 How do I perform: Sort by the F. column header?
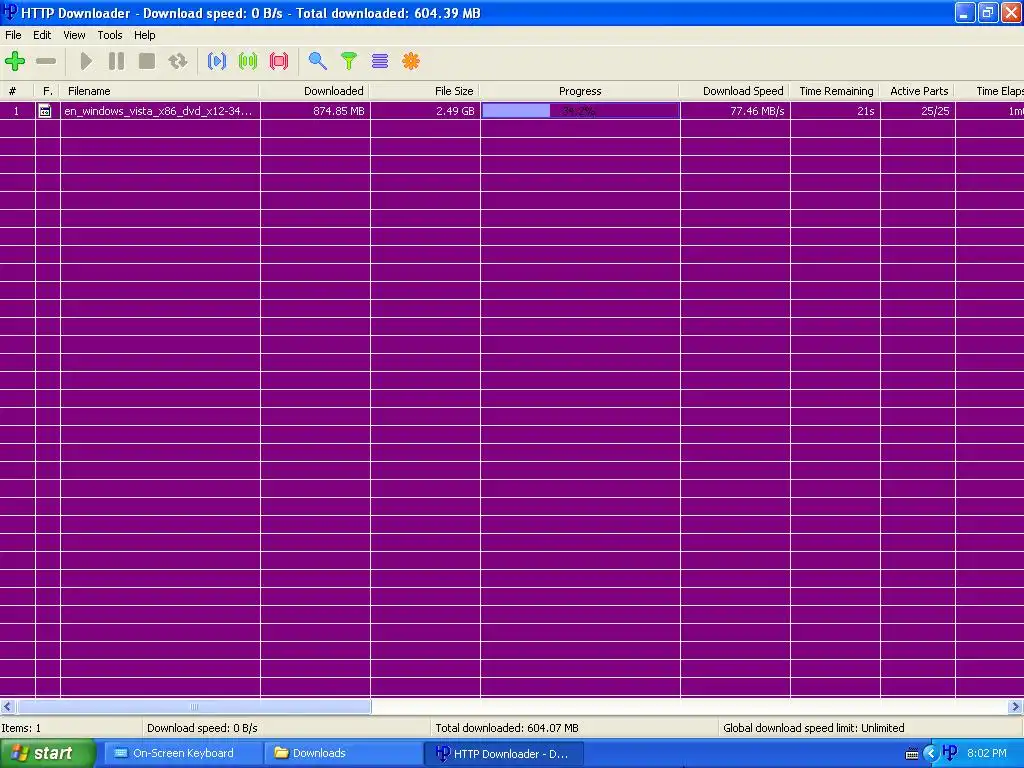click(x=48, y=91)
